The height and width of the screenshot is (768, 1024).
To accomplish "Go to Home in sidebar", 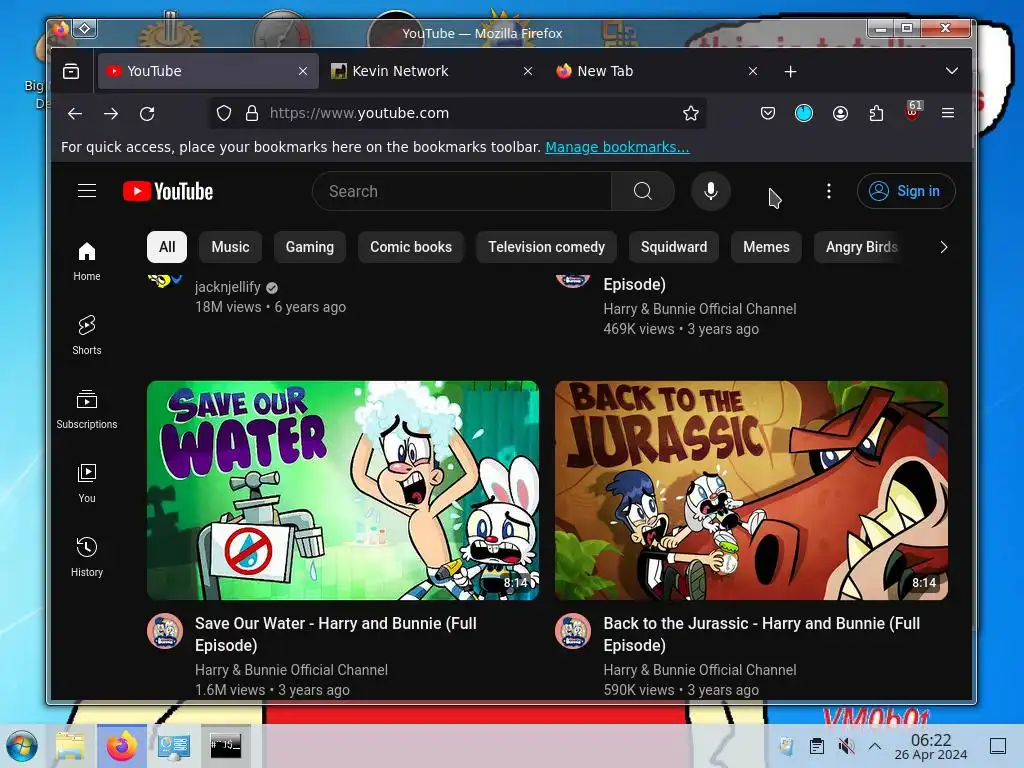I will click(x=87, y=261).
